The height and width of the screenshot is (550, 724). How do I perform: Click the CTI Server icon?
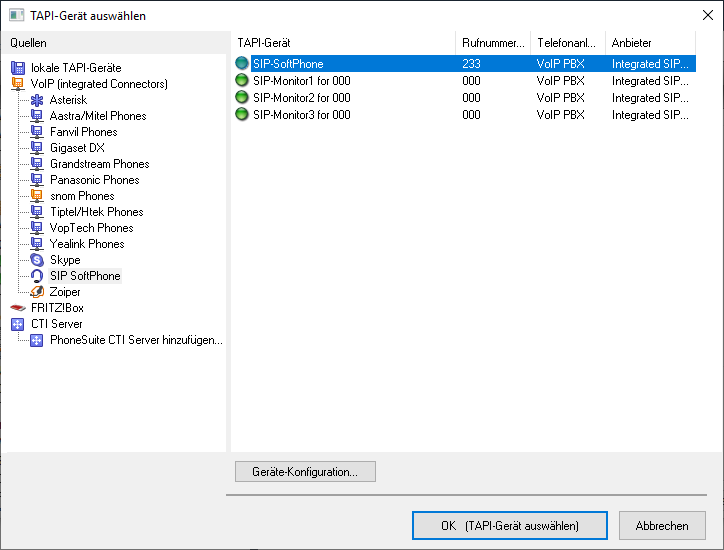18,324
